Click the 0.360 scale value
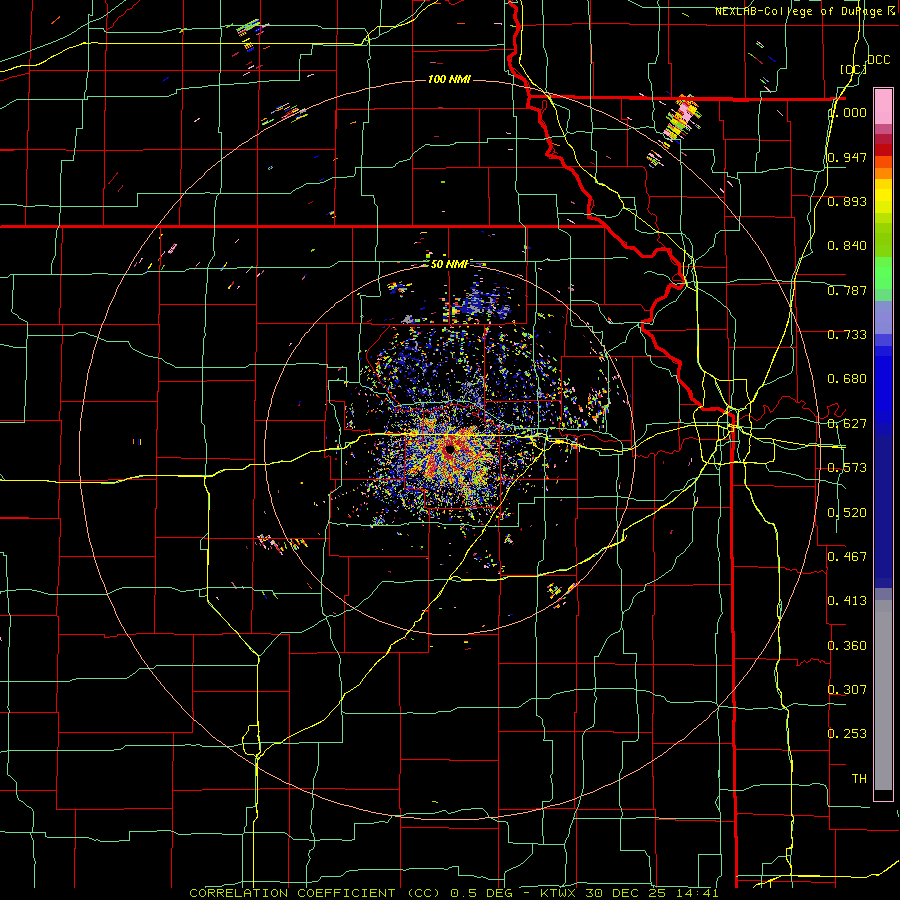Screen dimensions: 900x900 (x=847, y=646)
